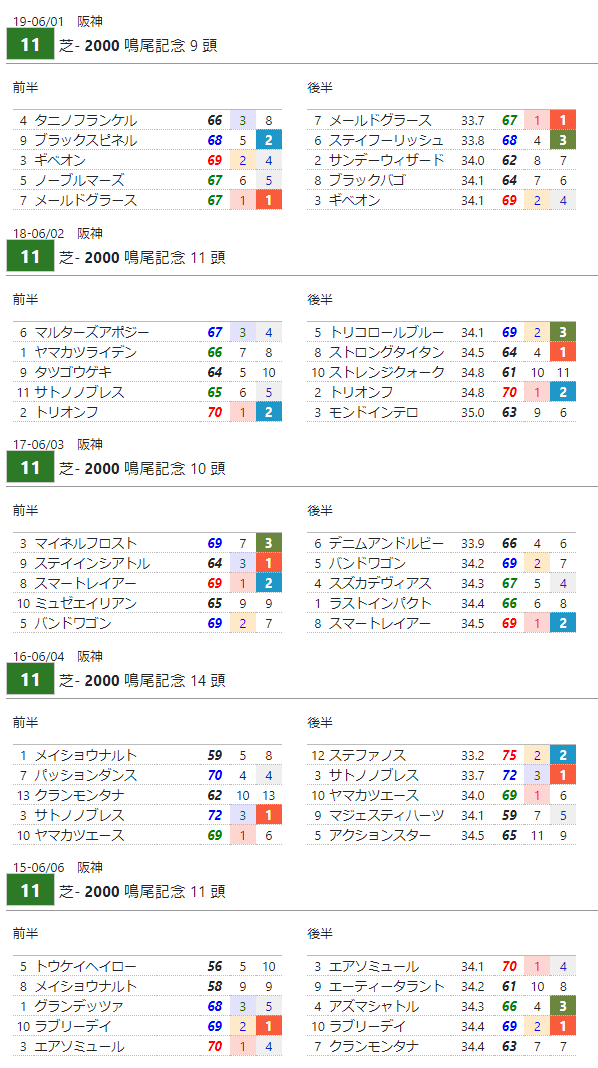Select メールドグラース in 2019 後半 table
This screenshot has height=1068, width=598.
(x=380, y=121)
